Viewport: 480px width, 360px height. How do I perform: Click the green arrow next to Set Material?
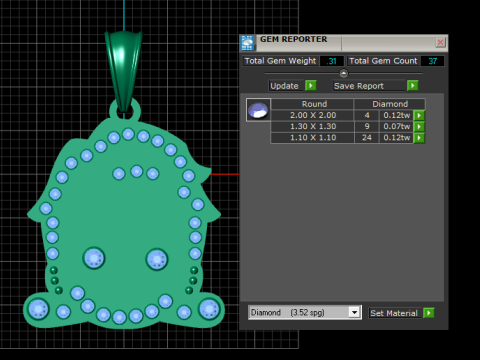pyautogui.click(x=429, y=313)
